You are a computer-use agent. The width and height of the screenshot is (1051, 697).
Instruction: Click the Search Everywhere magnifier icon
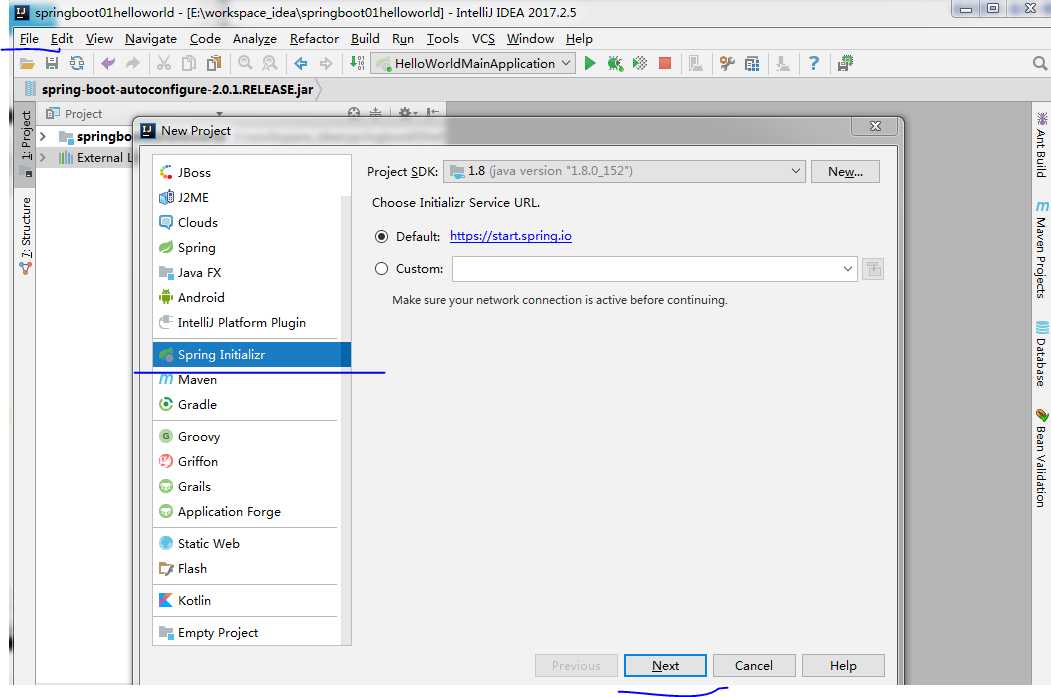[1040, 64]
